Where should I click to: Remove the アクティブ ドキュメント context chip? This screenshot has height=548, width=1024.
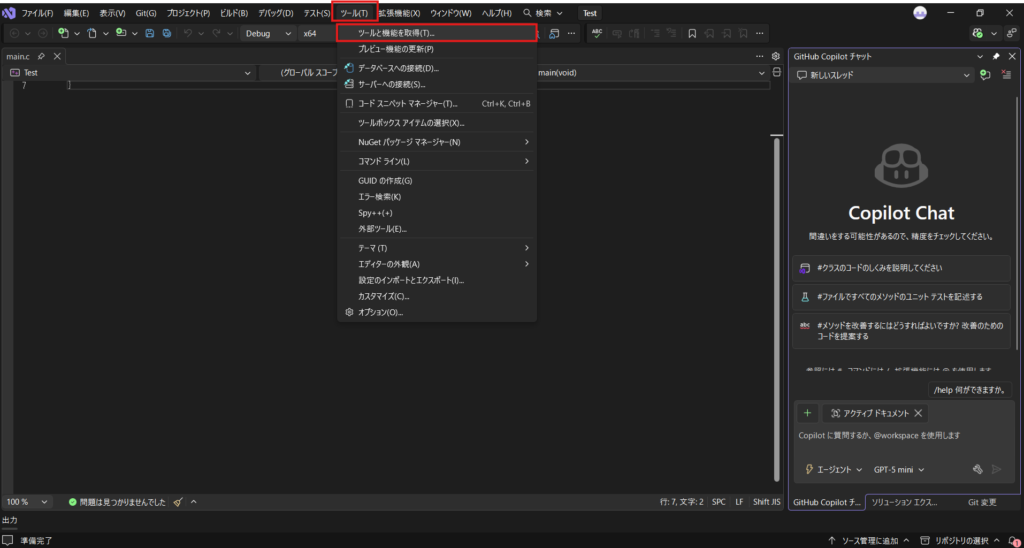pos(918,413)
